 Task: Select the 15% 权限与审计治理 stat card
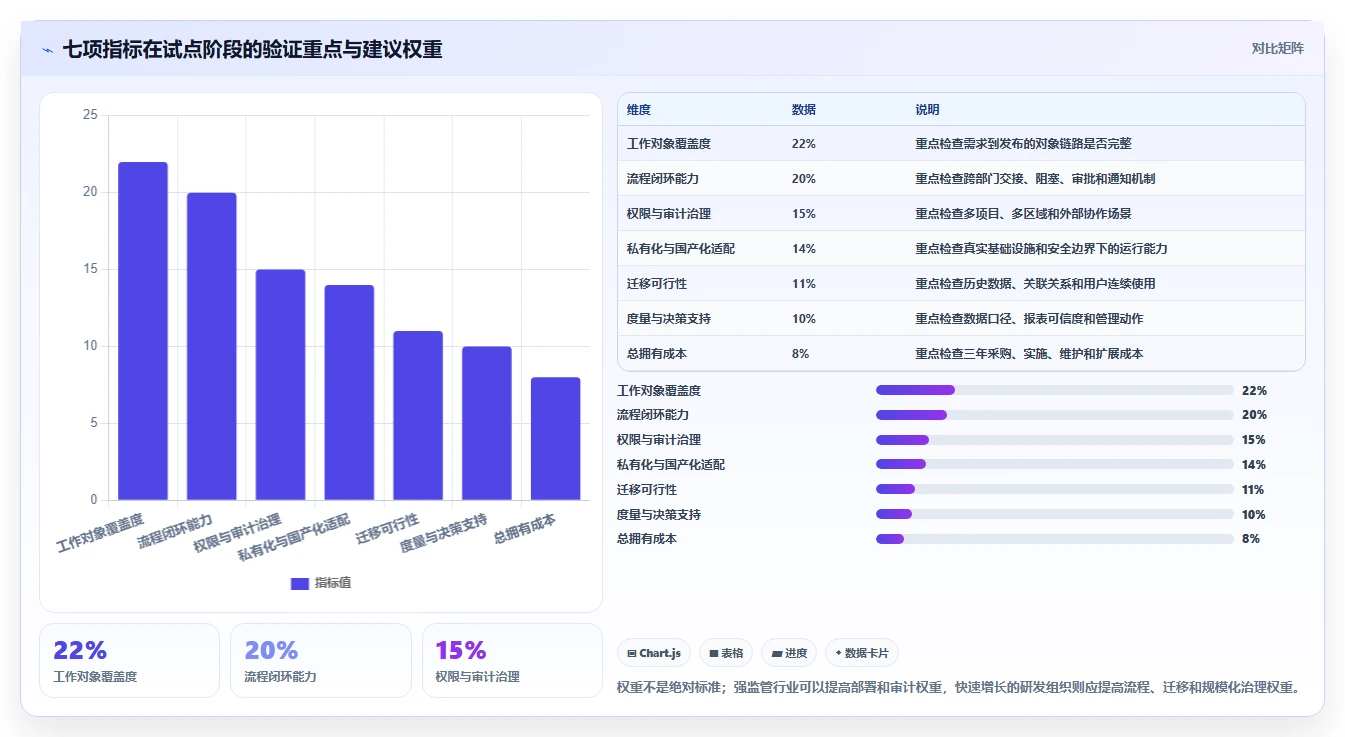[512, 660]
